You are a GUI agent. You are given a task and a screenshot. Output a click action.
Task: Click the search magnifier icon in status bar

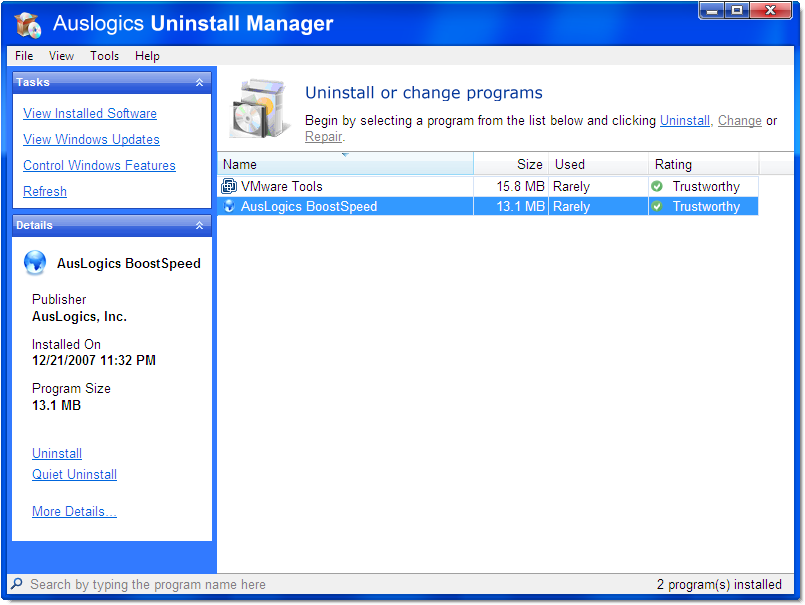point(17,584)
